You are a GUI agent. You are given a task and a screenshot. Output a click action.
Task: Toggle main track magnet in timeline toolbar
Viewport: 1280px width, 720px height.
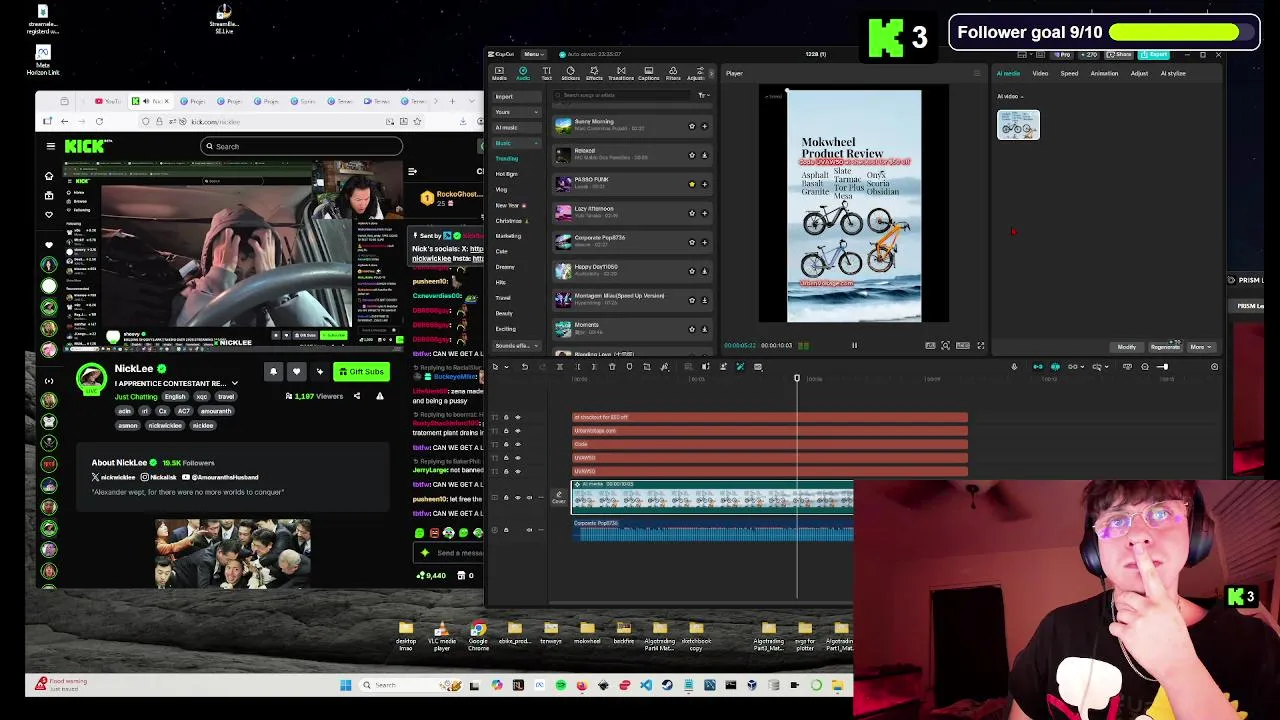[x=1037, y=367]
